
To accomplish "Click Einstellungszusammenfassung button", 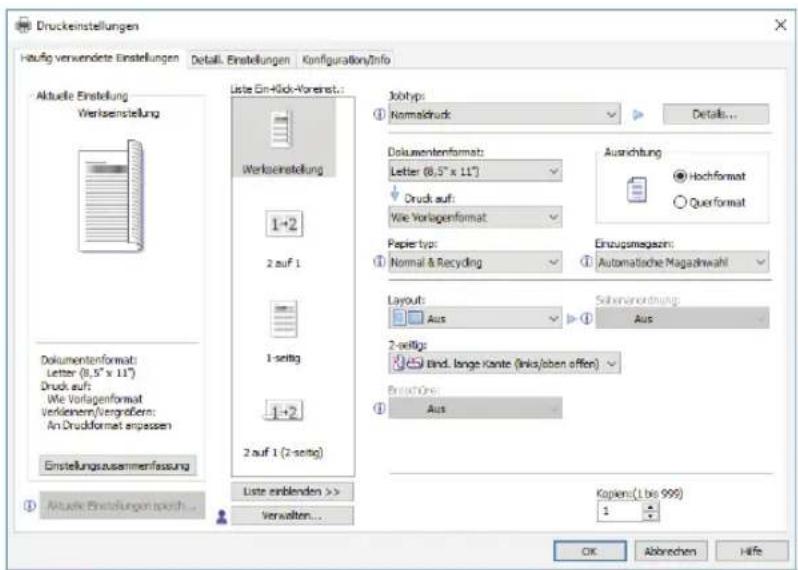I will [x=118, y=466].
